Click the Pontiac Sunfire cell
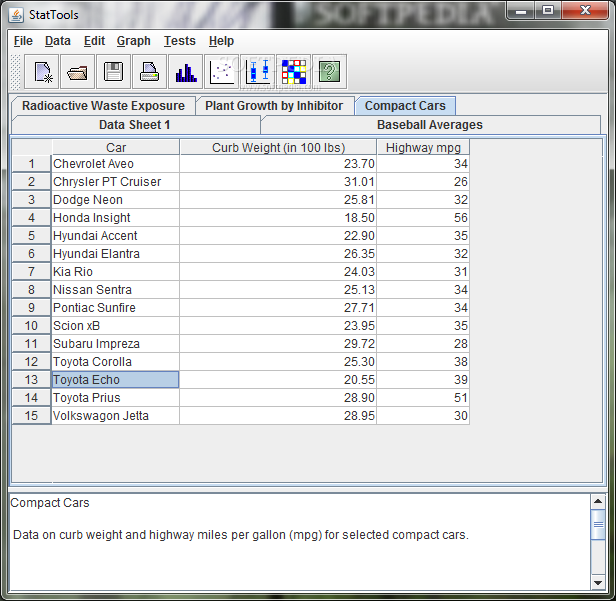The height and width of the screenshot is (601, 616). coord(116,308)
